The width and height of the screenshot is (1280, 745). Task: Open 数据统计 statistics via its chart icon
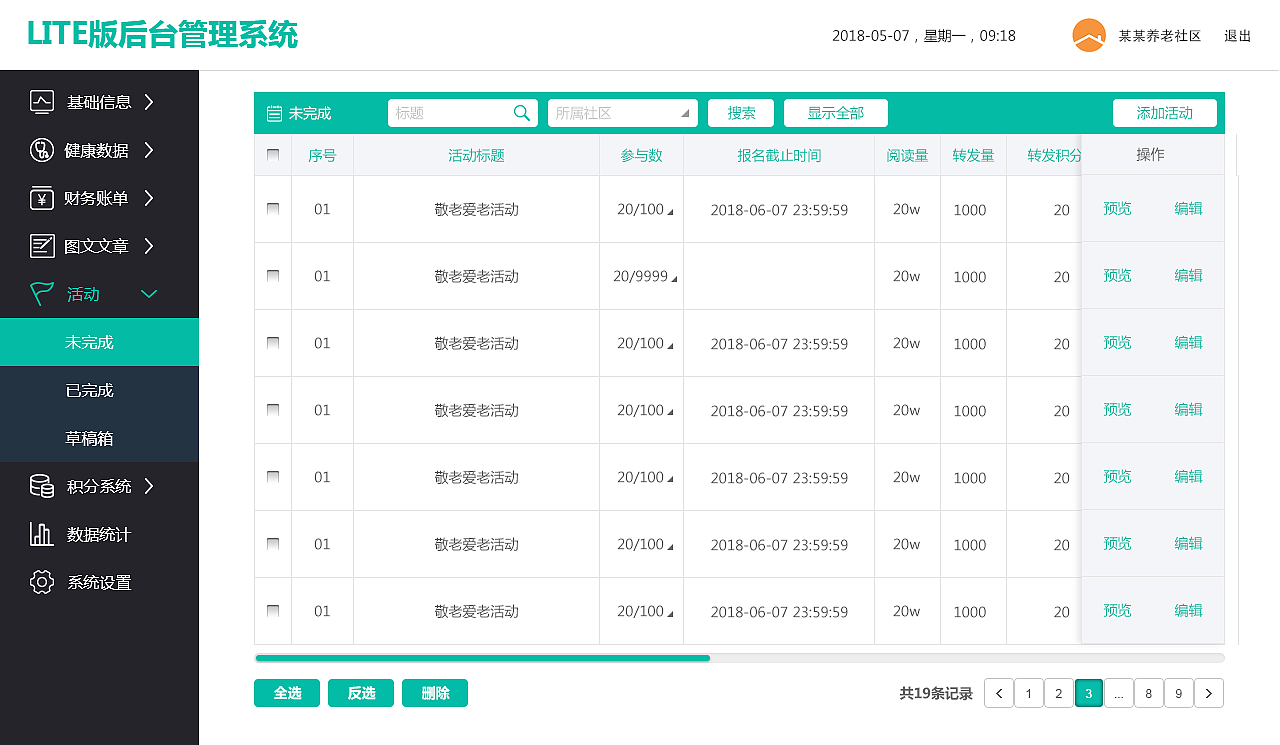tap(40, 534)
